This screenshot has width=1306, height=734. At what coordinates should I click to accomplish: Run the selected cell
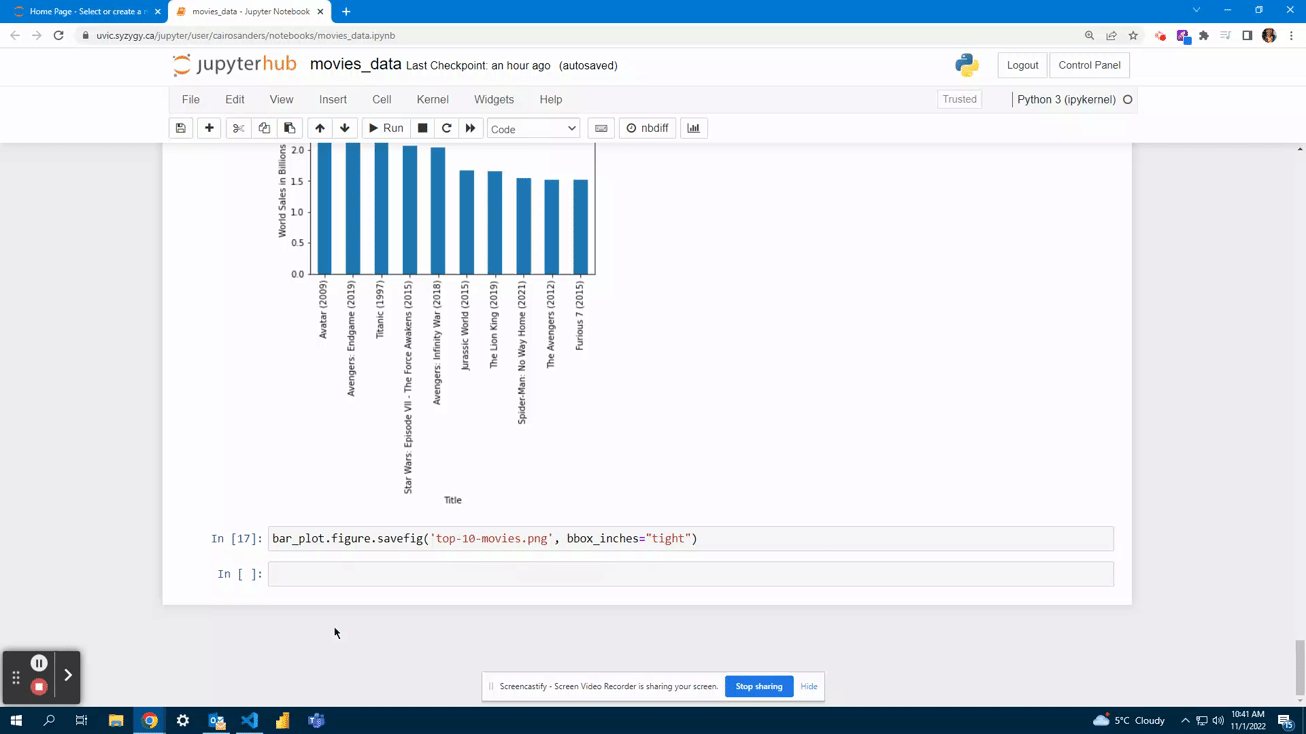[x=386, y=128]
